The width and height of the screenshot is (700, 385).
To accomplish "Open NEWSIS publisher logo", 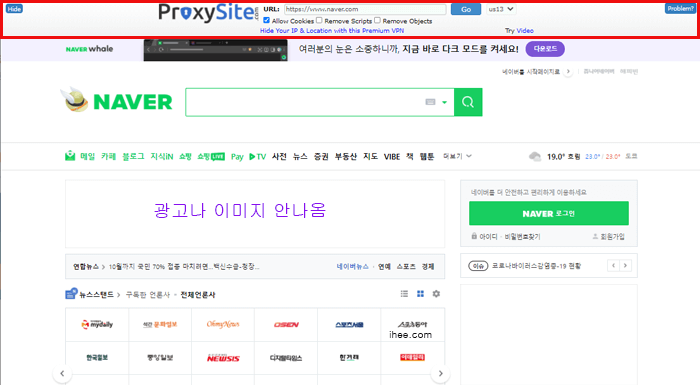I will tap(223, 358).
